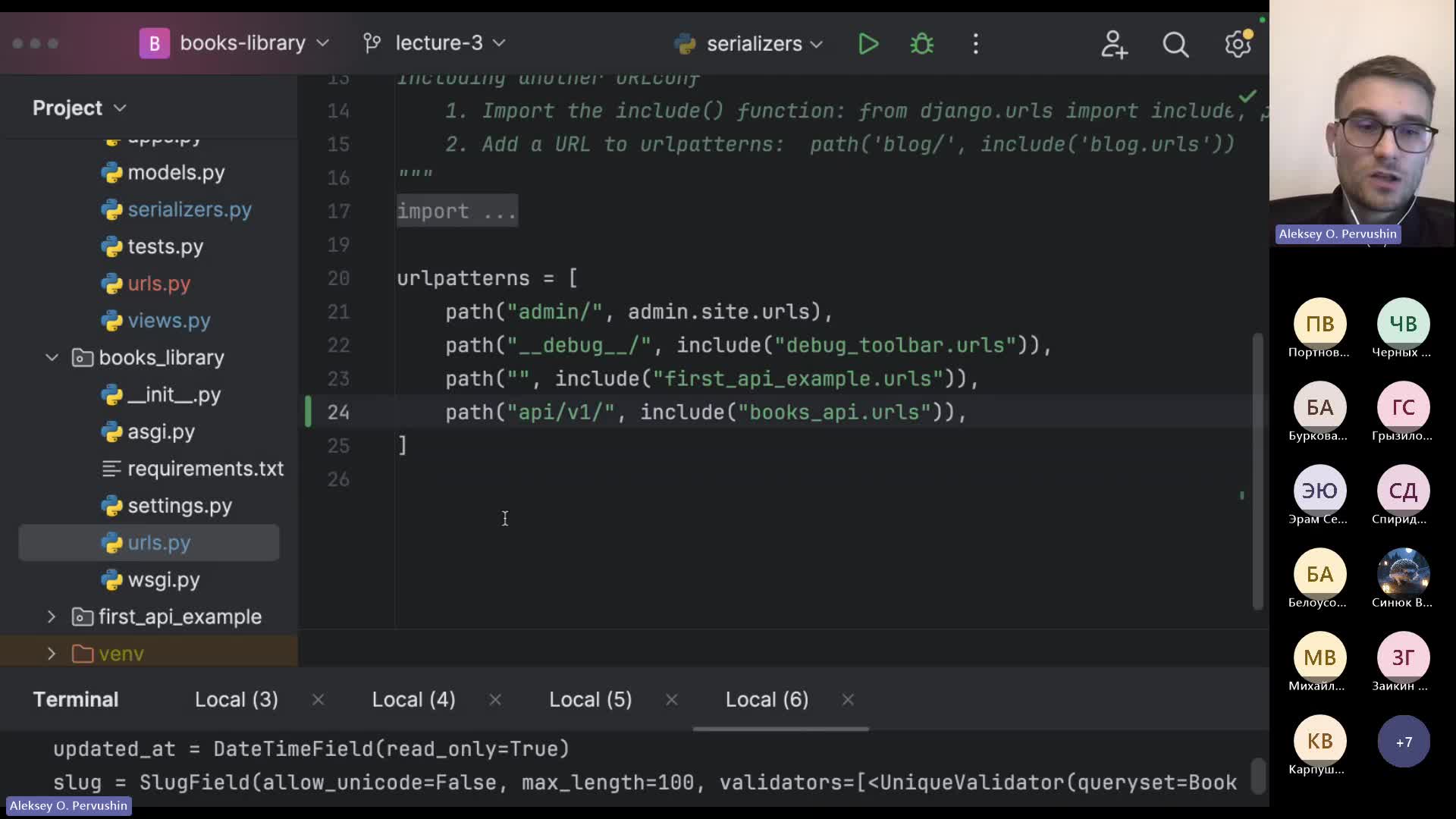Select participant avatar СД
The height and width of the screenshot is (819, 1456).
(1403, 491)
